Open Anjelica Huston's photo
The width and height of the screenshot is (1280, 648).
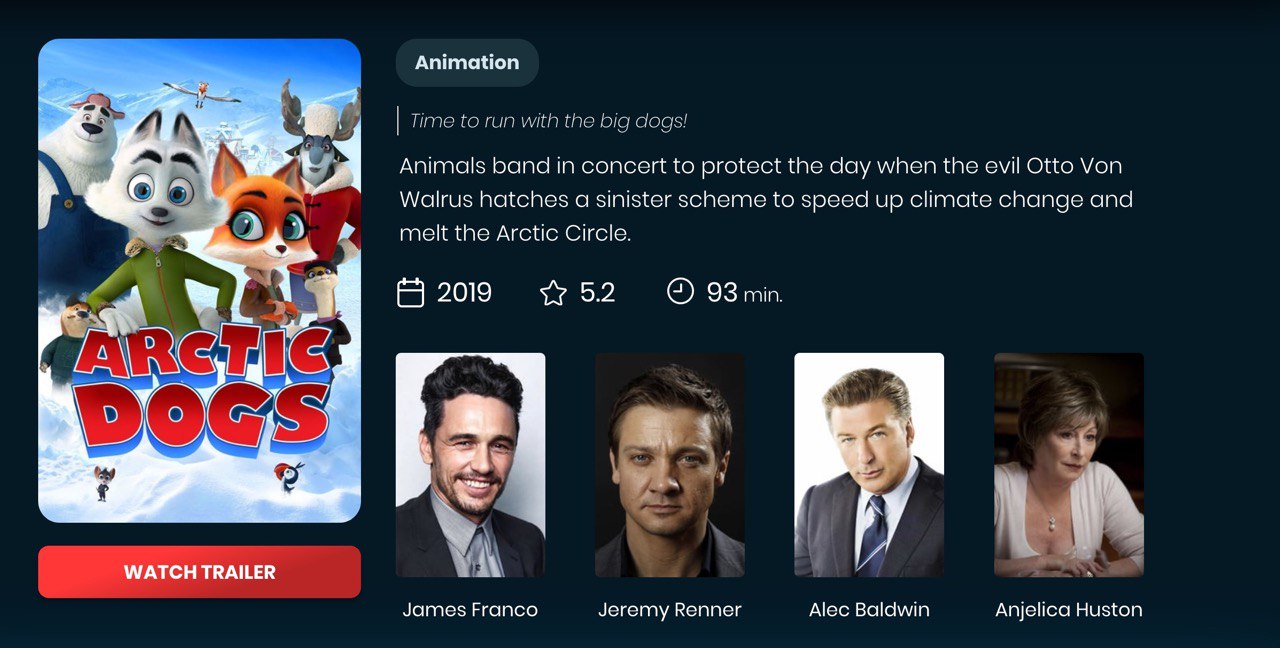pyautogui.click(x=1069, y=465)
